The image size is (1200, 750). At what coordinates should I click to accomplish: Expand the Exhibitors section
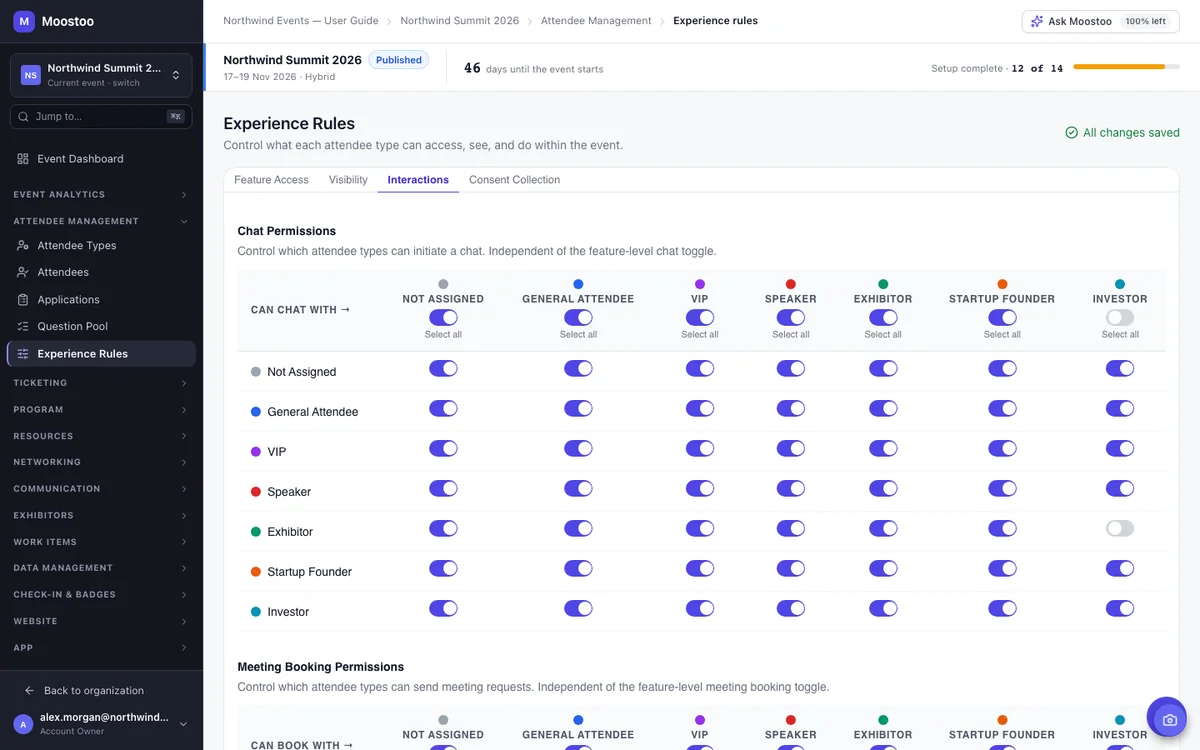(x=101, y=515)
